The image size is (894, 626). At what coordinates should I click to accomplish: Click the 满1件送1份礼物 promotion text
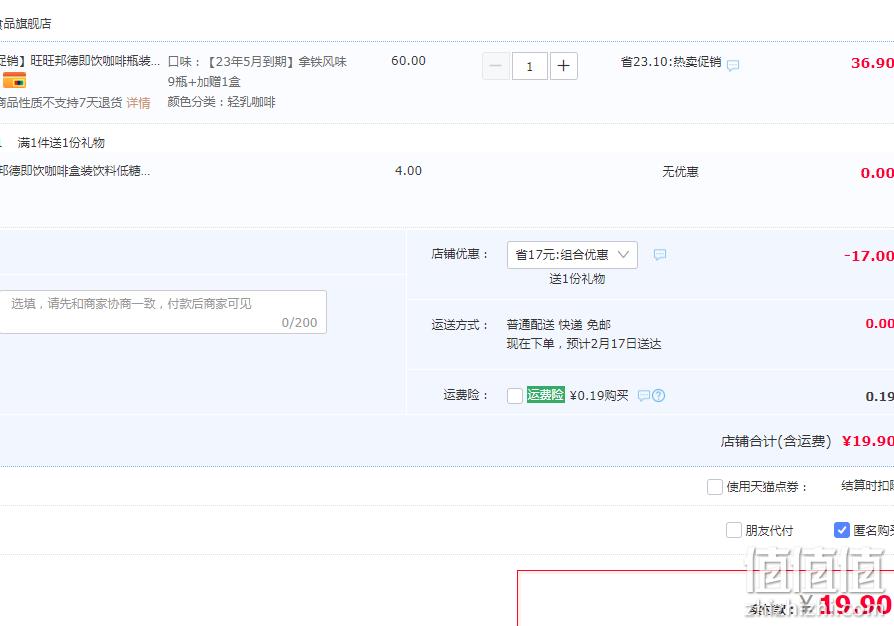tap(61, 143)
